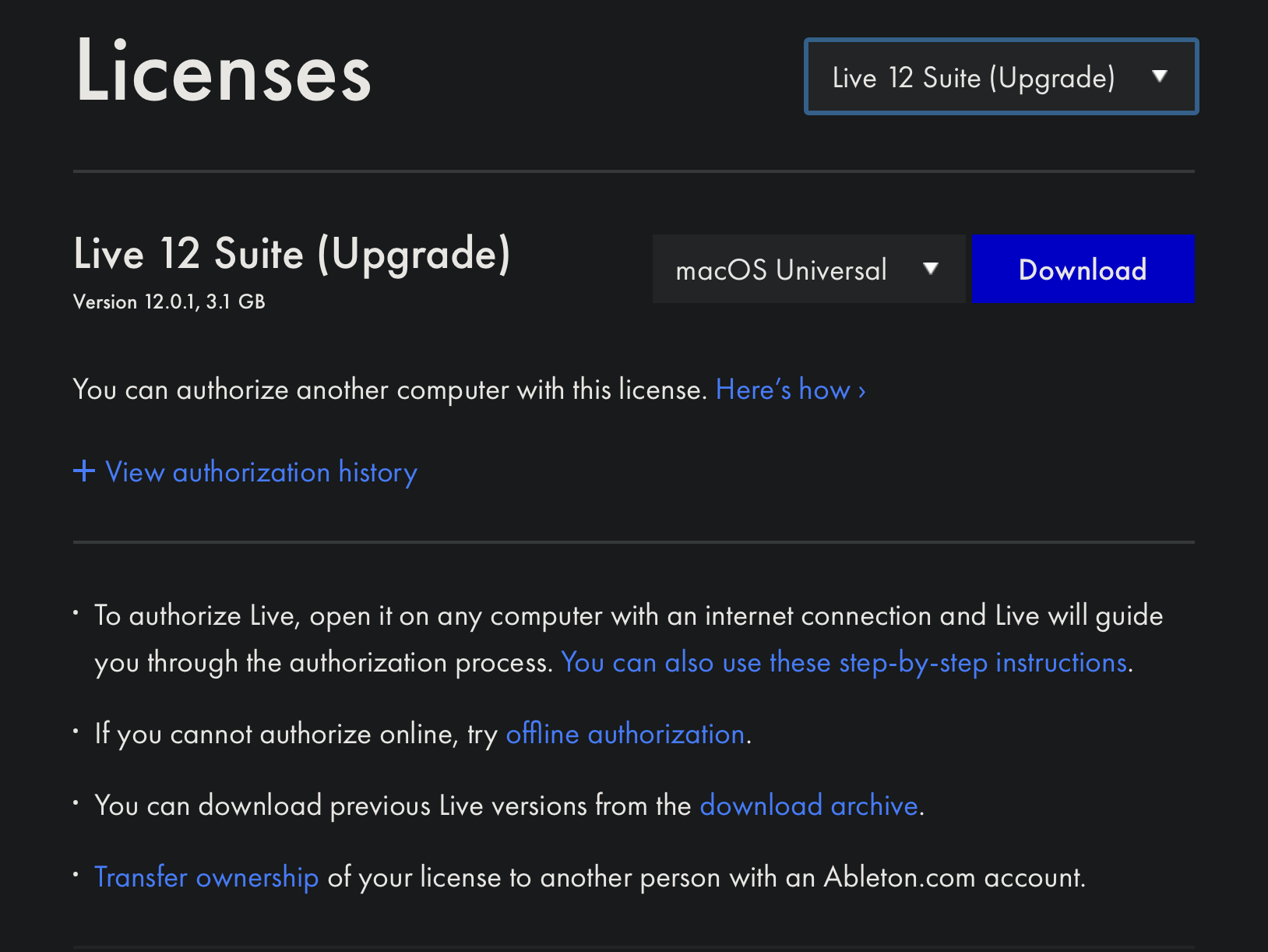Click the Live 12 Suite (Upgrade) product title
Screen dimensions: 1268x952
point(292,254)
